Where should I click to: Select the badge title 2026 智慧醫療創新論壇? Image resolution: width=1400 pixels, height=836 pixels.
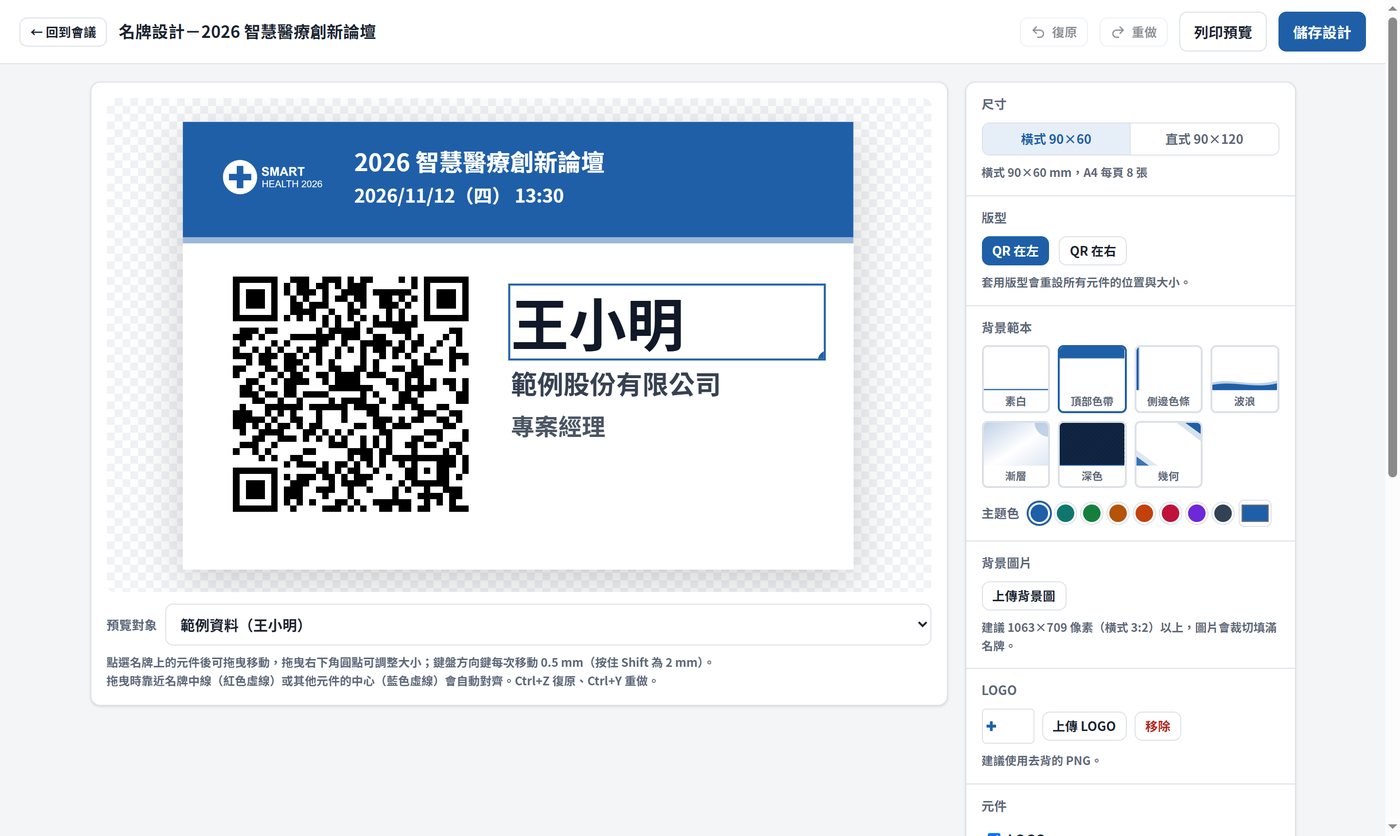click(x=479, y=163)
